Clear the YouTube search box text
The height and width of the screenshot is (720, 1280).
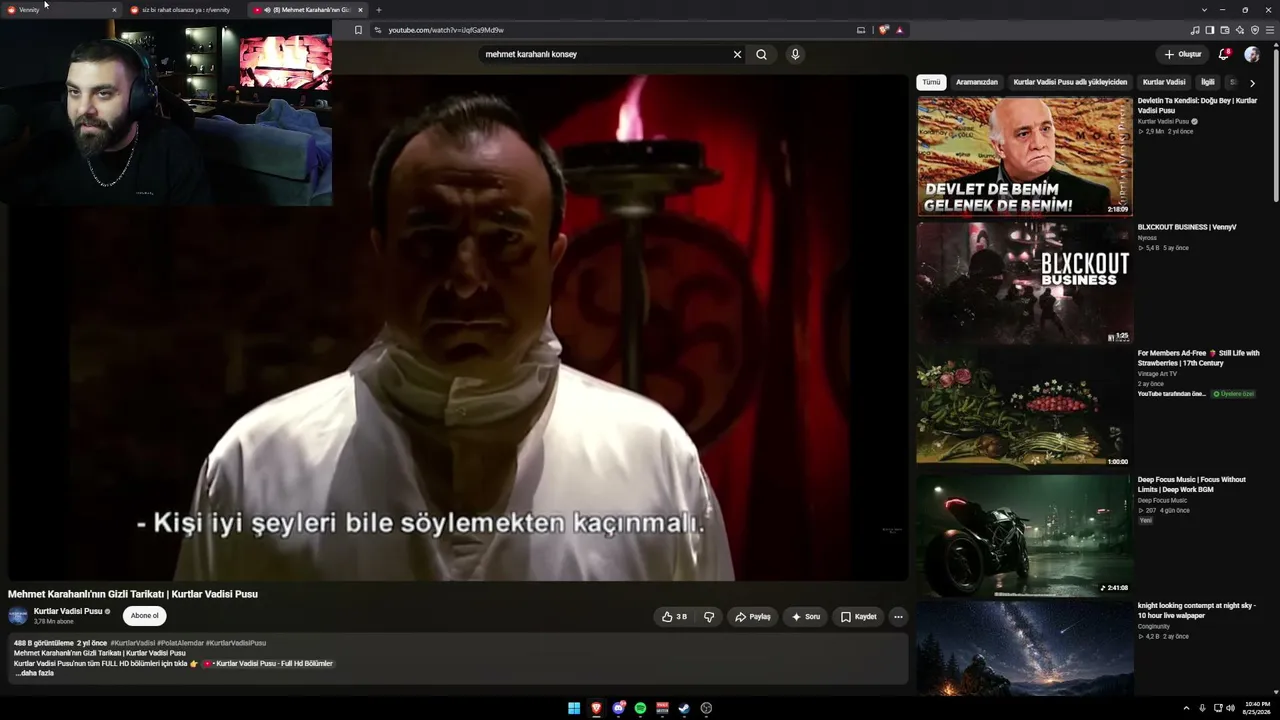(737, 55)
